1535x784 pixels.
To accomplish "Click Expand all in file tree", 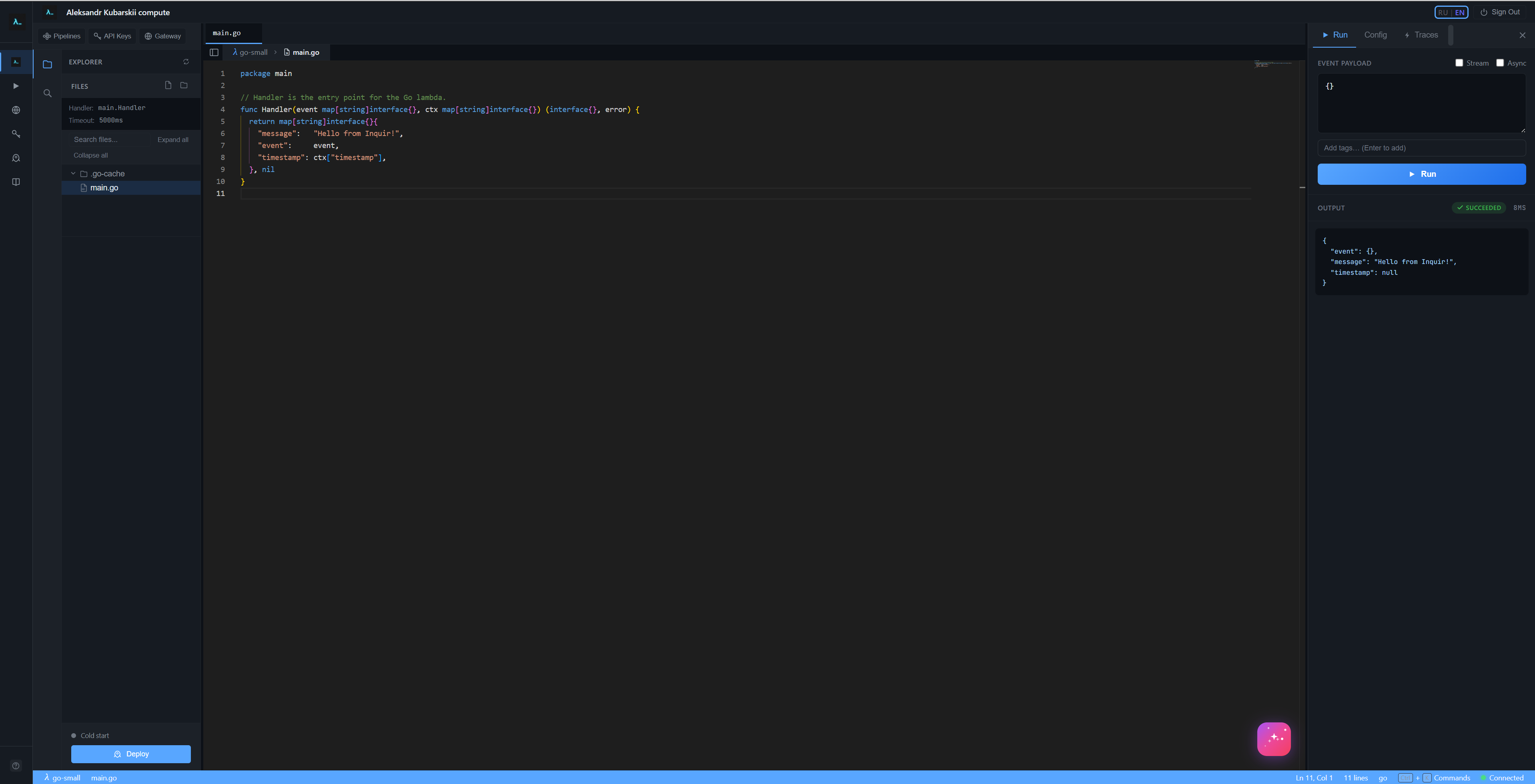I will click(x=173, y=140).
